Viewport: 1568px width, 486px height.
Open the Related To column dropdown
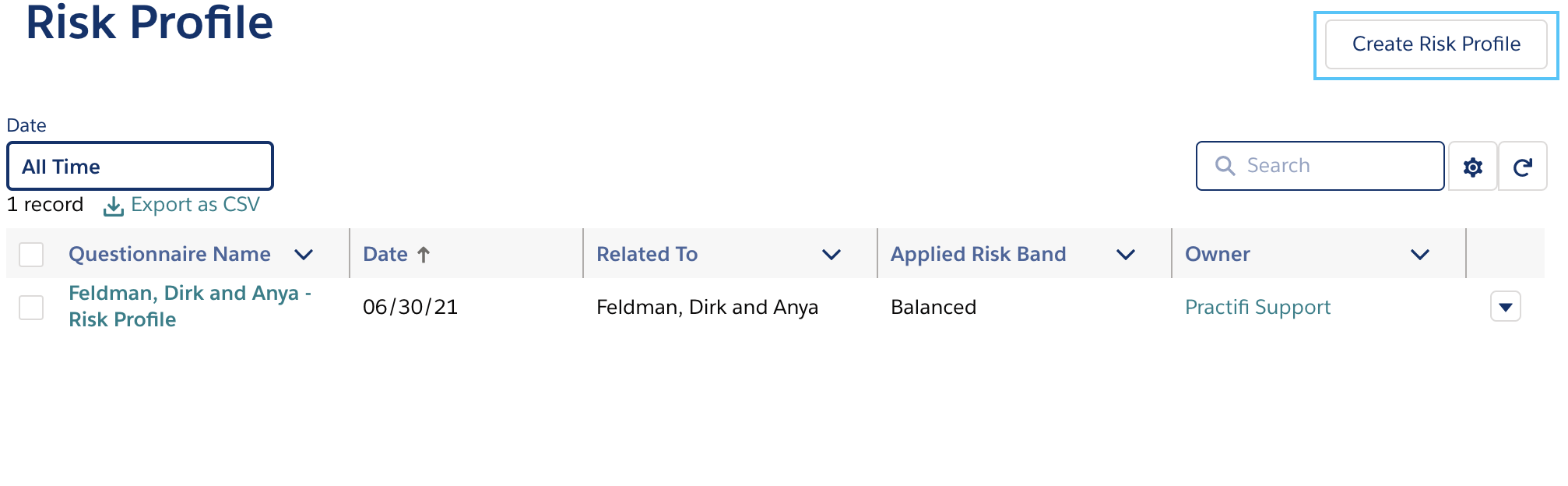[831, 255]
